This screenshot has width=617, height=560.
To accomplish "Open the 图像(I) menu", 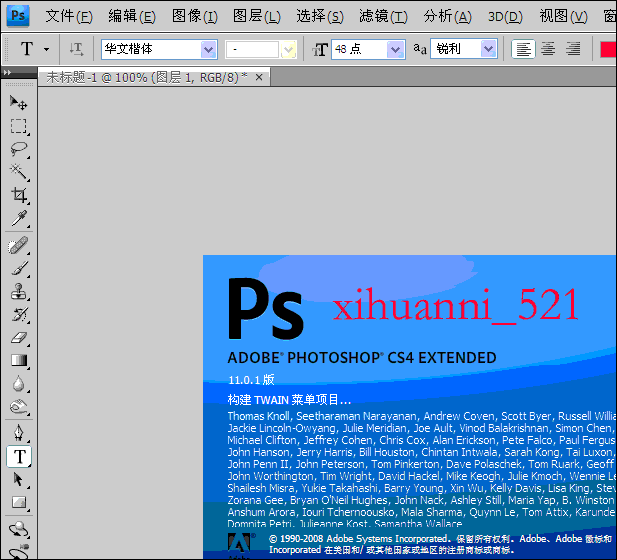I will (x=194, y=17).
